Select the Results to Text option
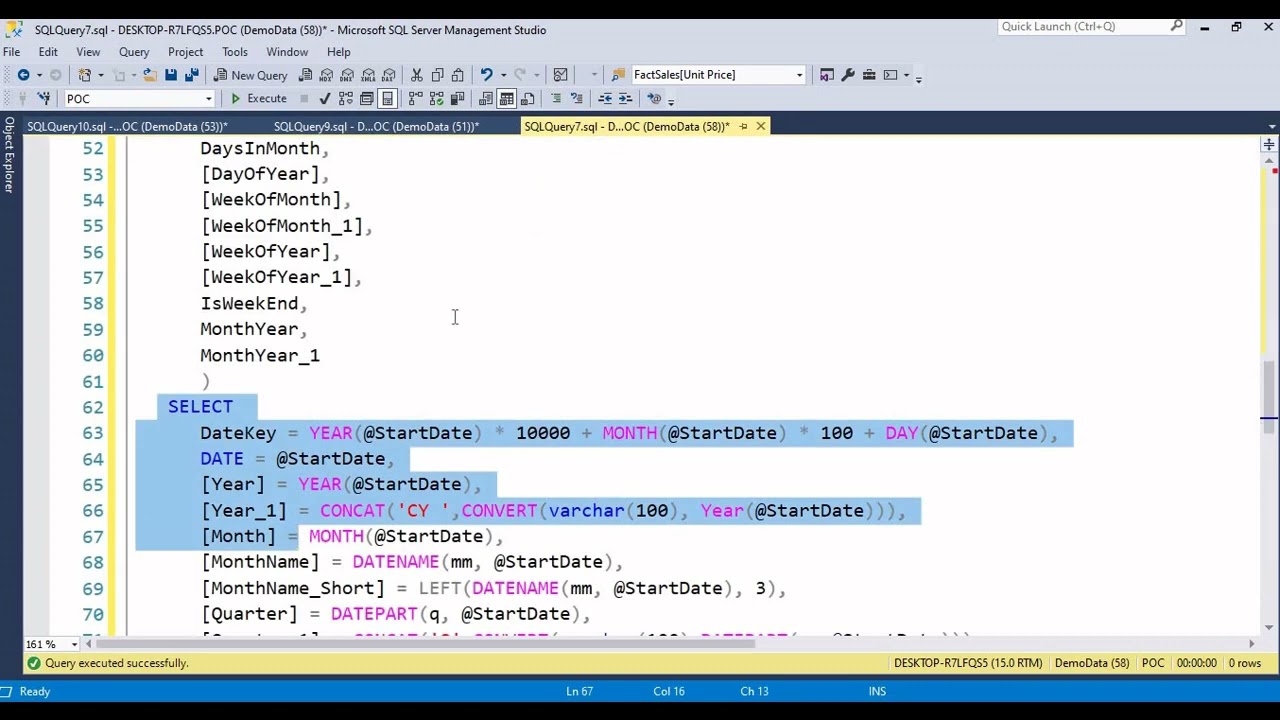The height and width of the screenshot is (720, 1280). (485, 98)
